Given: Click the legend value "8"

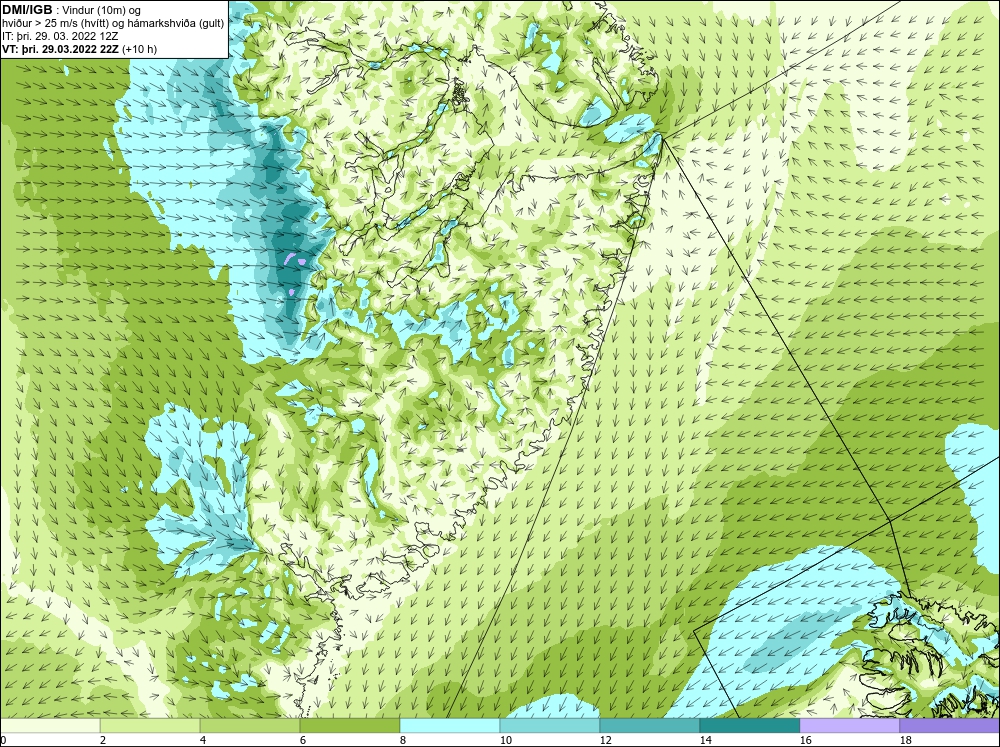Looking at the screenshot, I should click(x=403, y=740).
